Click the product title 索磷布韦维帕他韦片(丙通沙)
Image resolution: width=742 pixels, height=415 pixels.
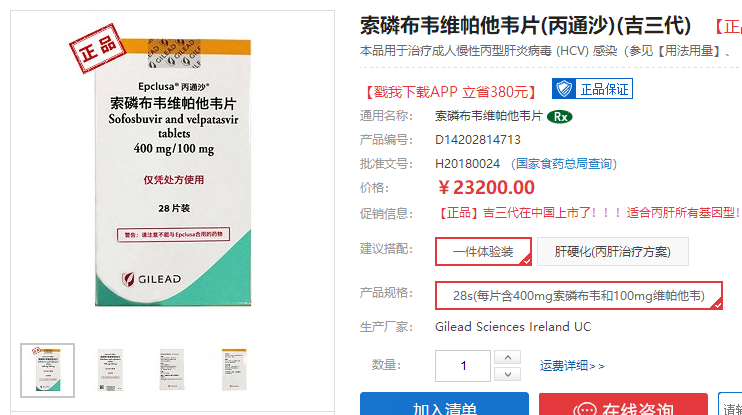pos(525,26)
